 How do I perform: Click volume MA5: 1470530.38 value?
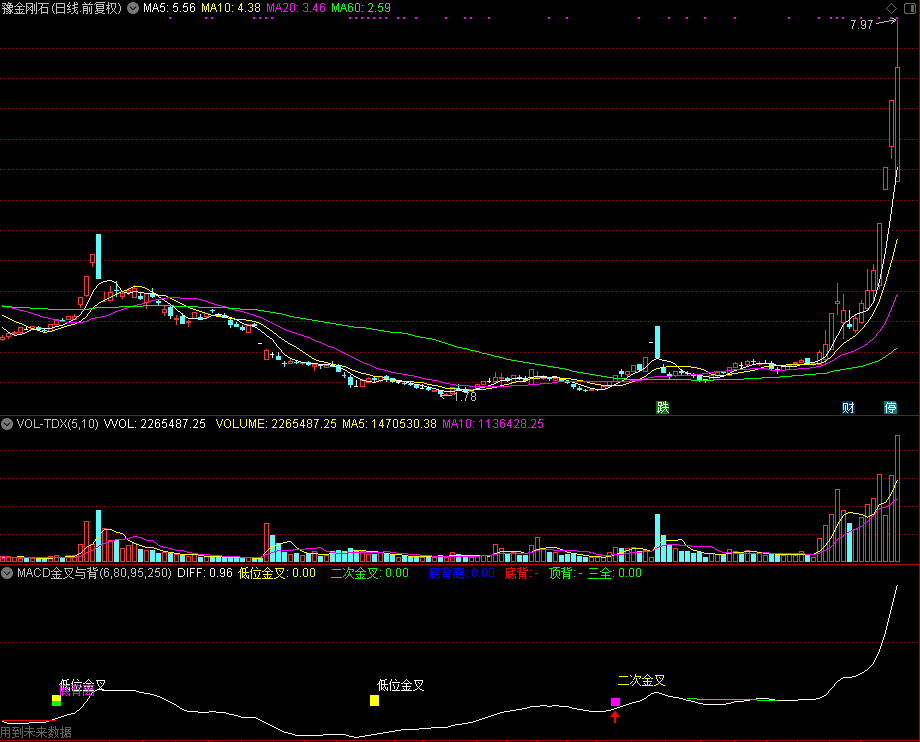tap(390, 424)
